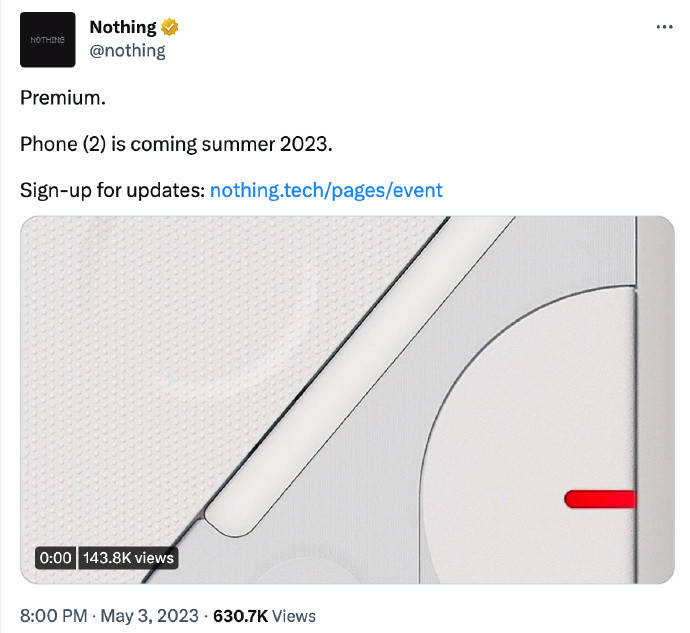Click the 8:00 PM post time

coord(54,615)
